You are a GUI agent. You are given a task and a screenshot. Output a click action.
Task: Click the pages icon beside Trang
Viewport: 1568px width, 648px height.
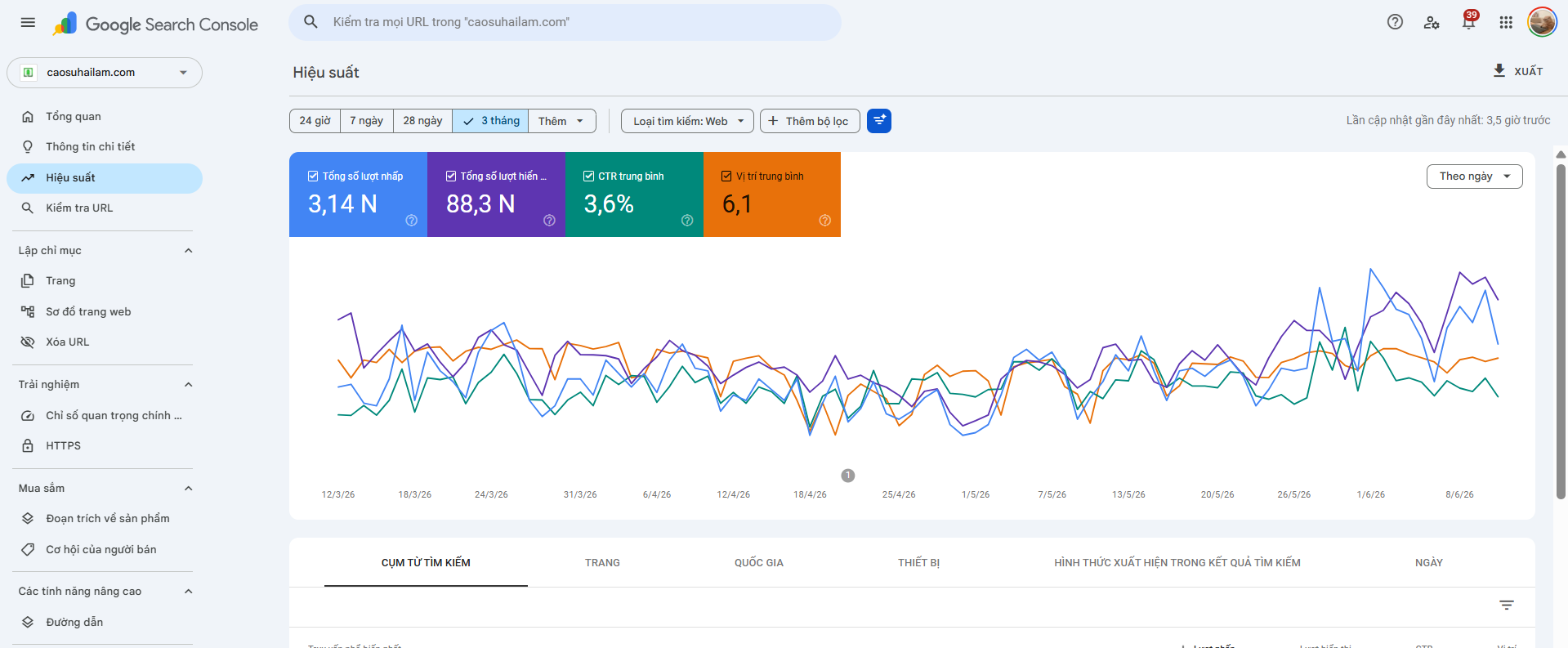[28, 280]
